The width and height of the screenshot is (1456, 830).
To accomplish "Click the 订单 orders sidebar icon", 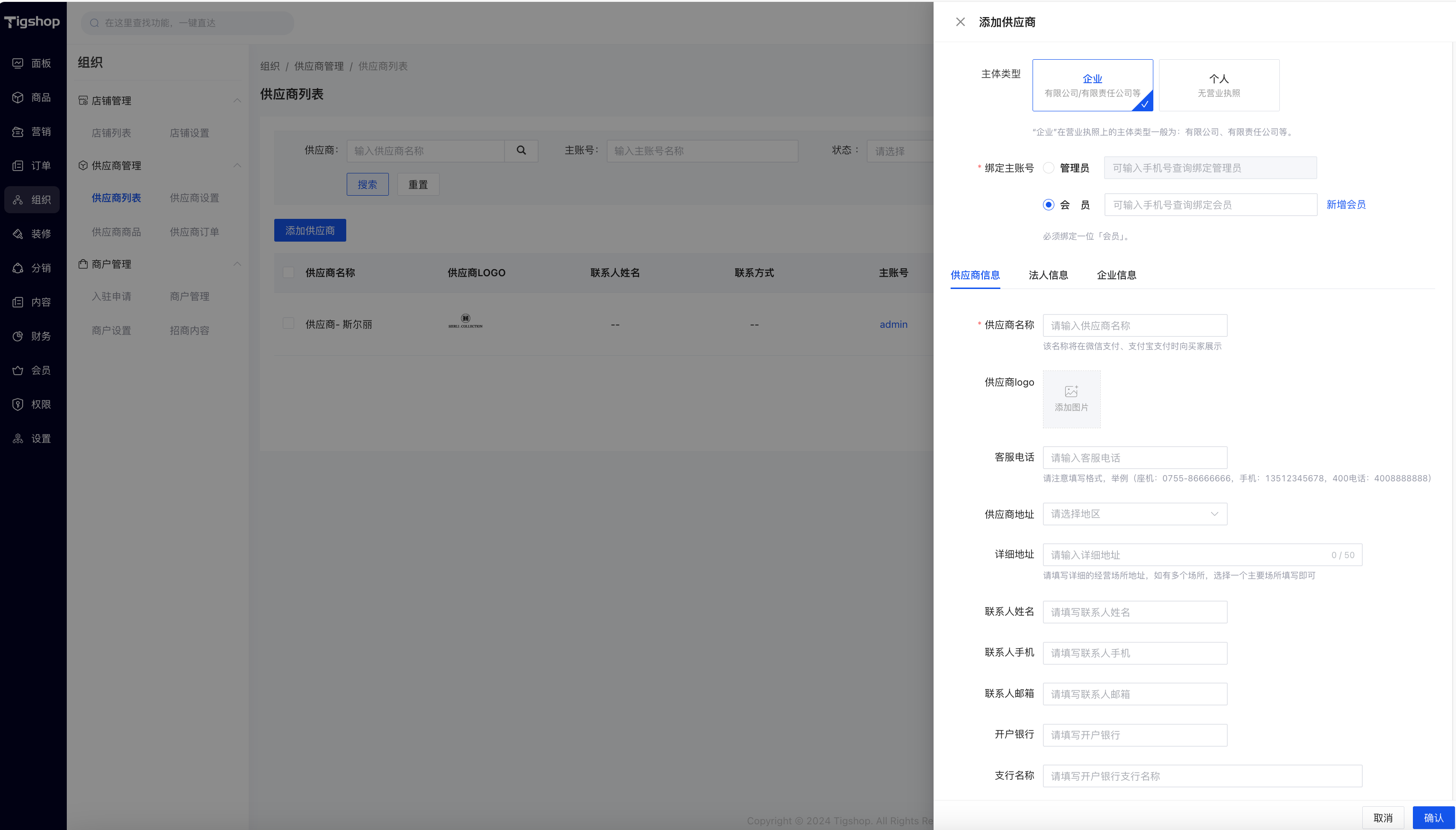I will pos(18,166).
